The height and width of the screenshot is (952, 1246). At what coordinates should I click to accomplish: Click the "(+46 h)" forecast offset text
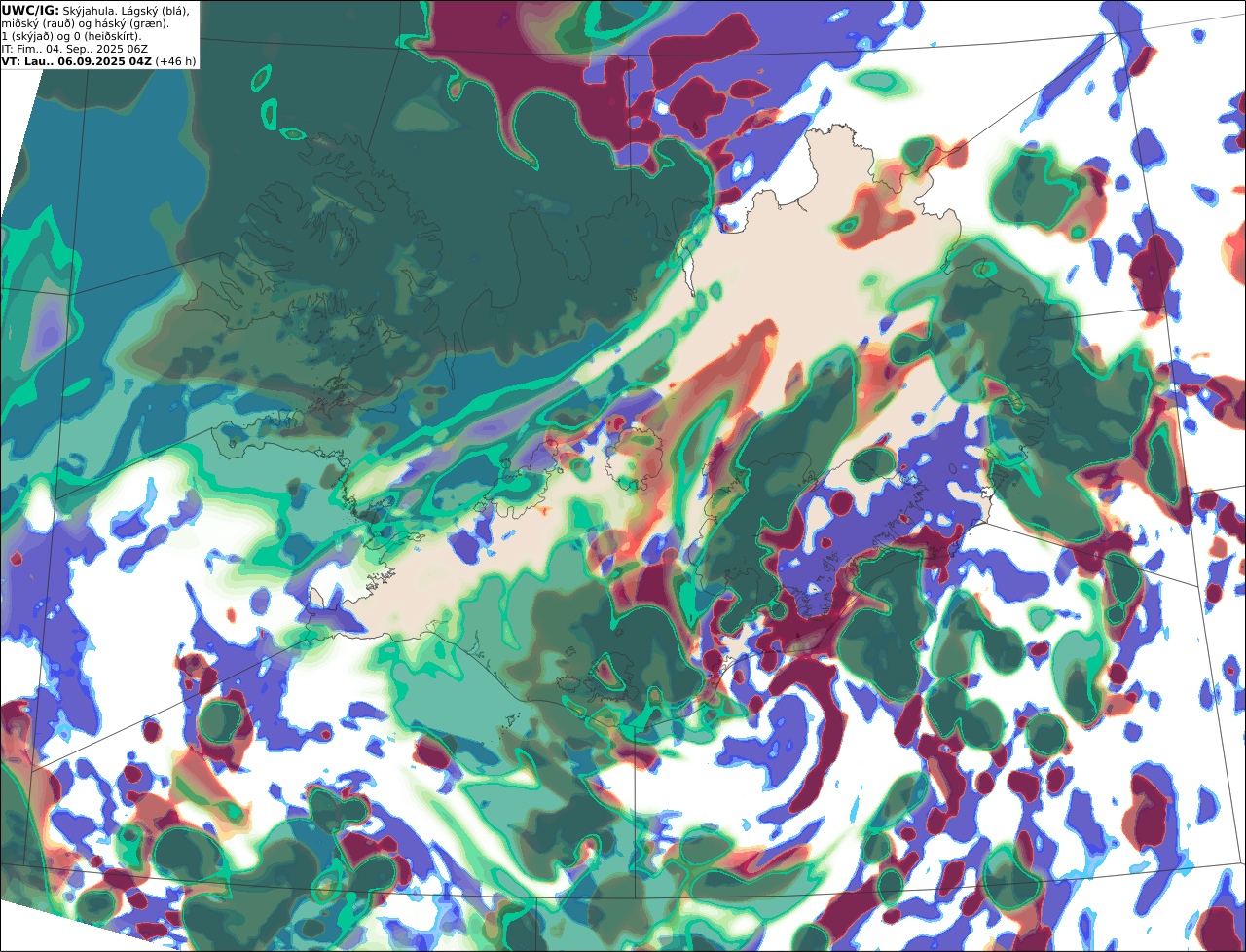(x=175, y=61)
